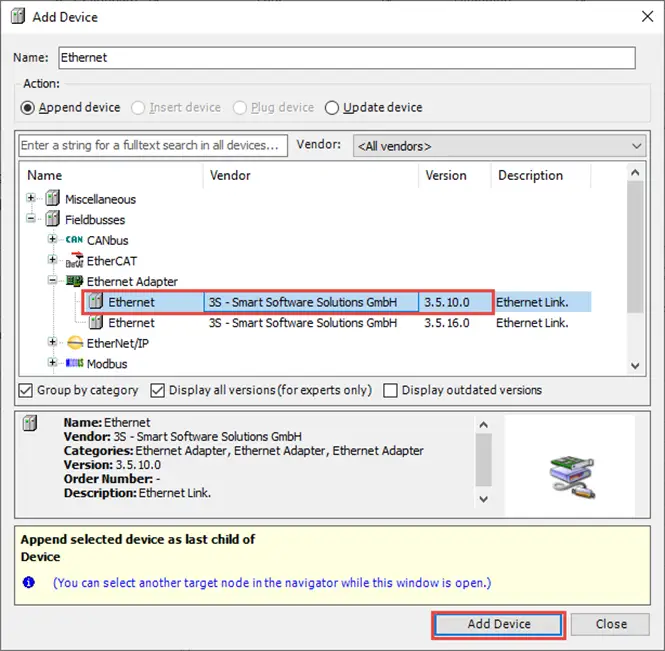
Task: Click the Add Device button
Action: pos(499,624)
